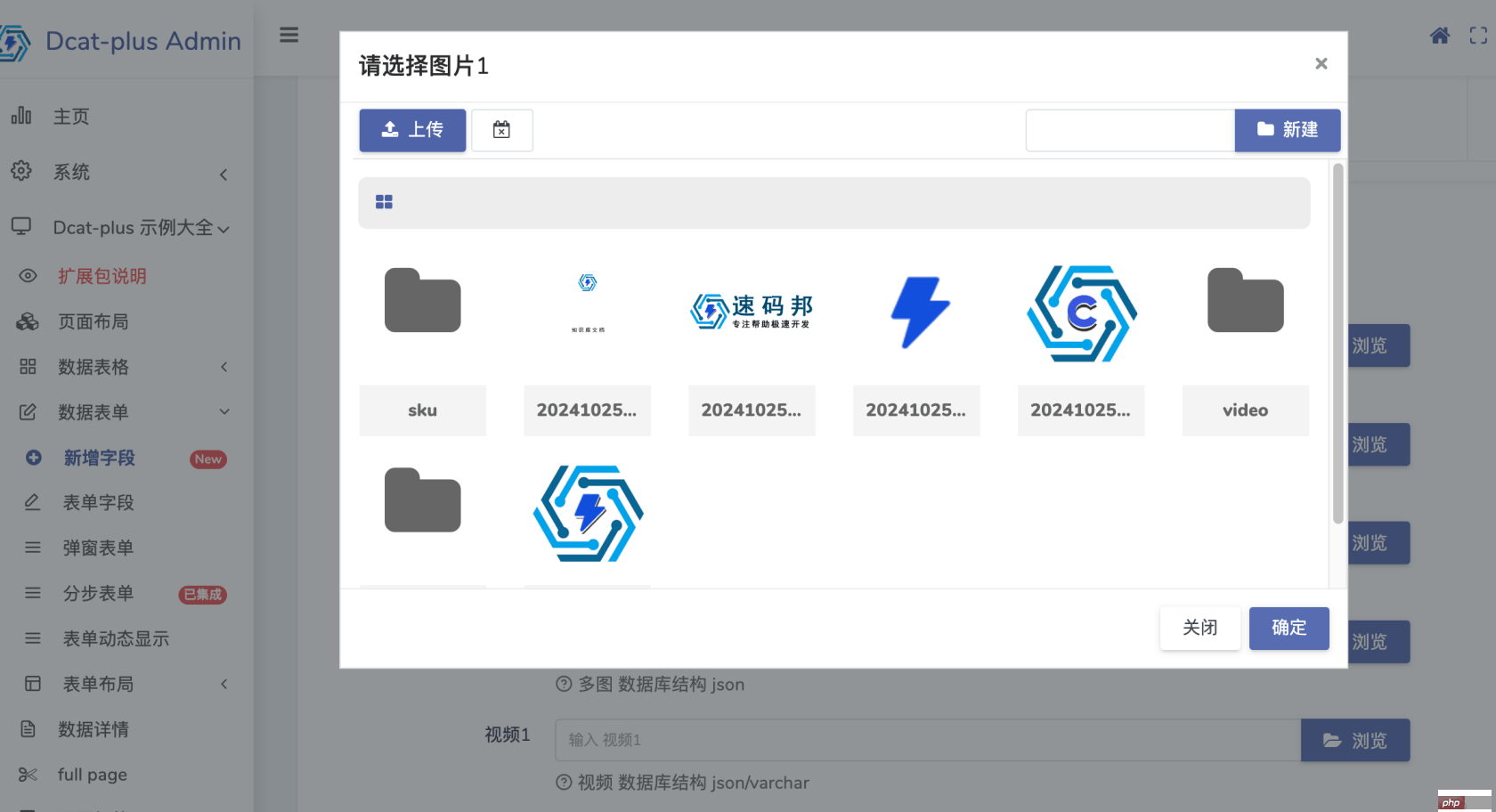Select the small logo image thumbnail
Image resolution: width=1496 pixels, height=812 pixels.
[588, 304]
